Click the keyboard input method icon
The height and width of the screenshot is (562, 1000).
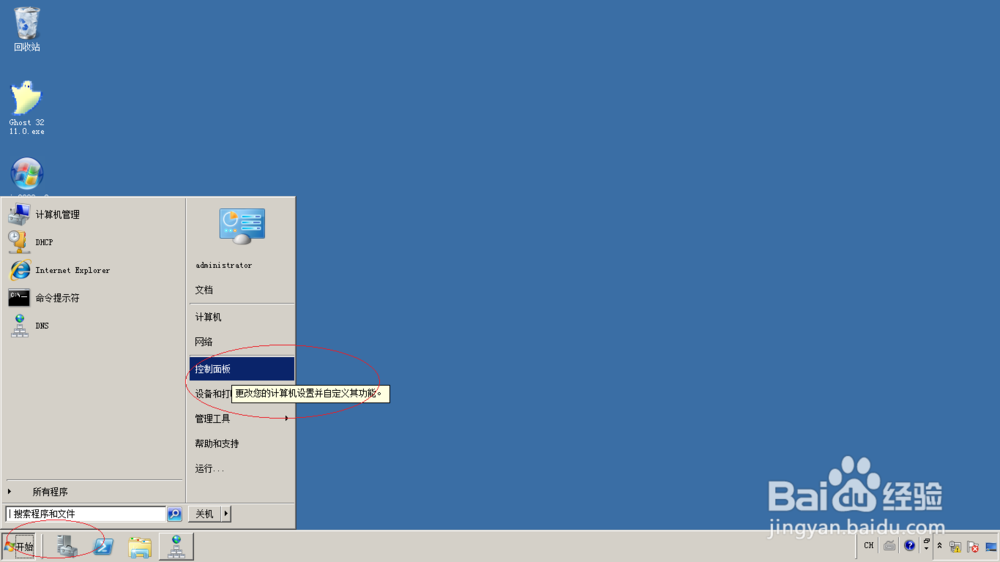click(x=889, y=545)
